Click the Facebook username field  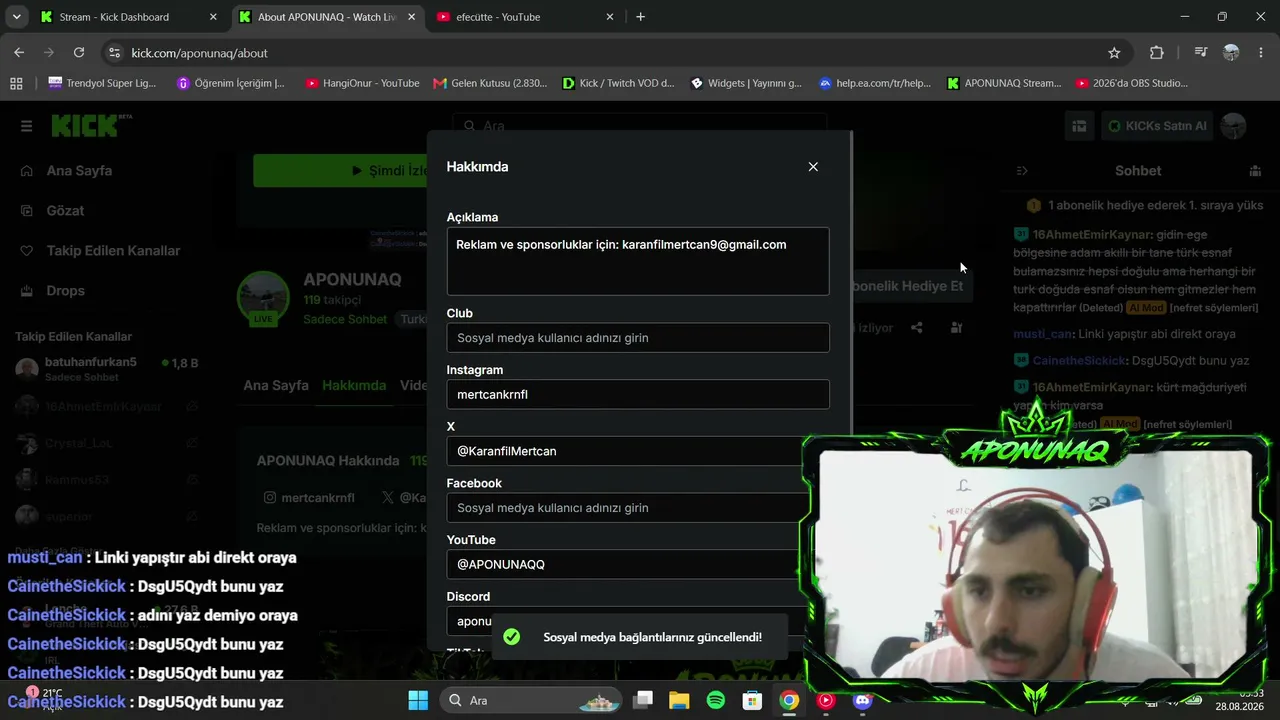(638, 508)
